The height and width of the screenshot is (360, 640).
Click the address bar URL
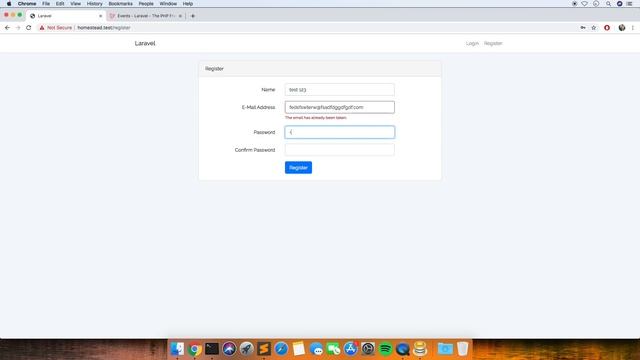point(104,28)
